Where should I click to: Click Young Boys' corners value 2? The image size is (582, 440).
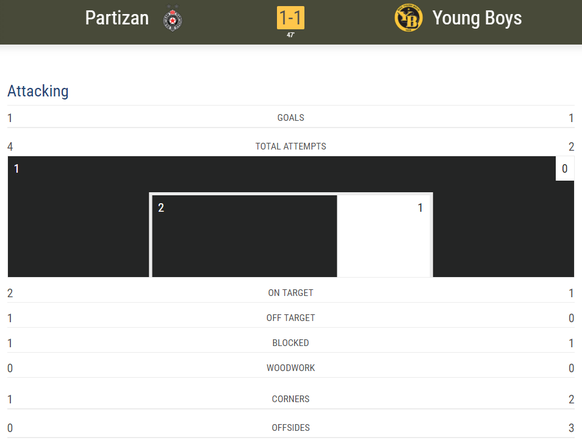pyautogui.click(x=571, y=399)
